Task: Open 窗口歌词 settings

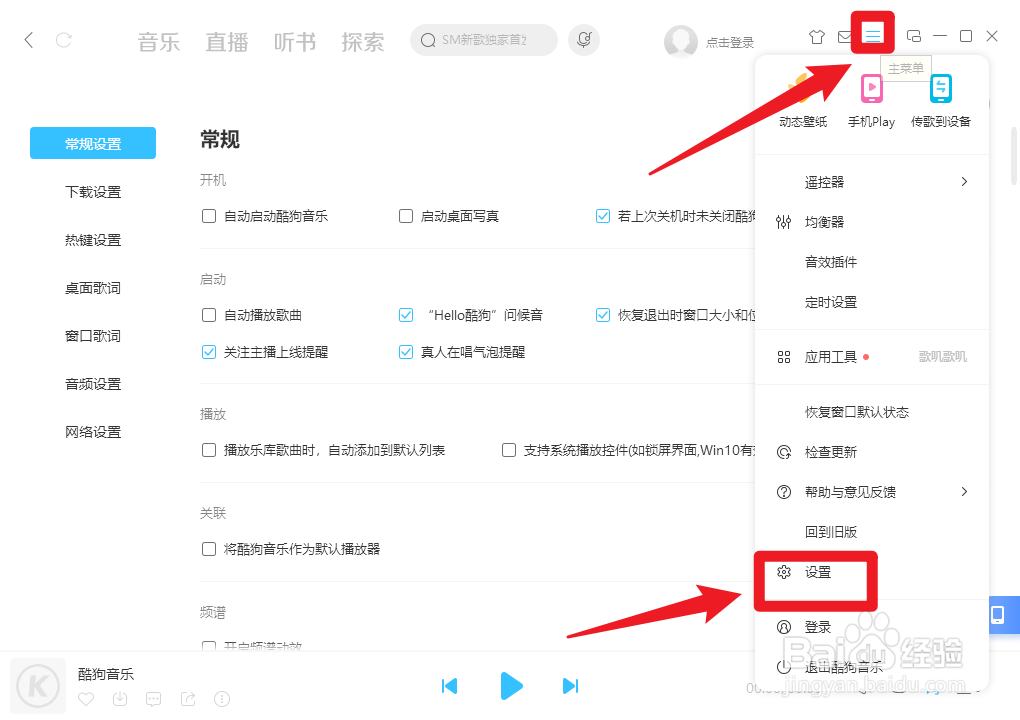Action: pyautogui.click(x=93, y=336)
